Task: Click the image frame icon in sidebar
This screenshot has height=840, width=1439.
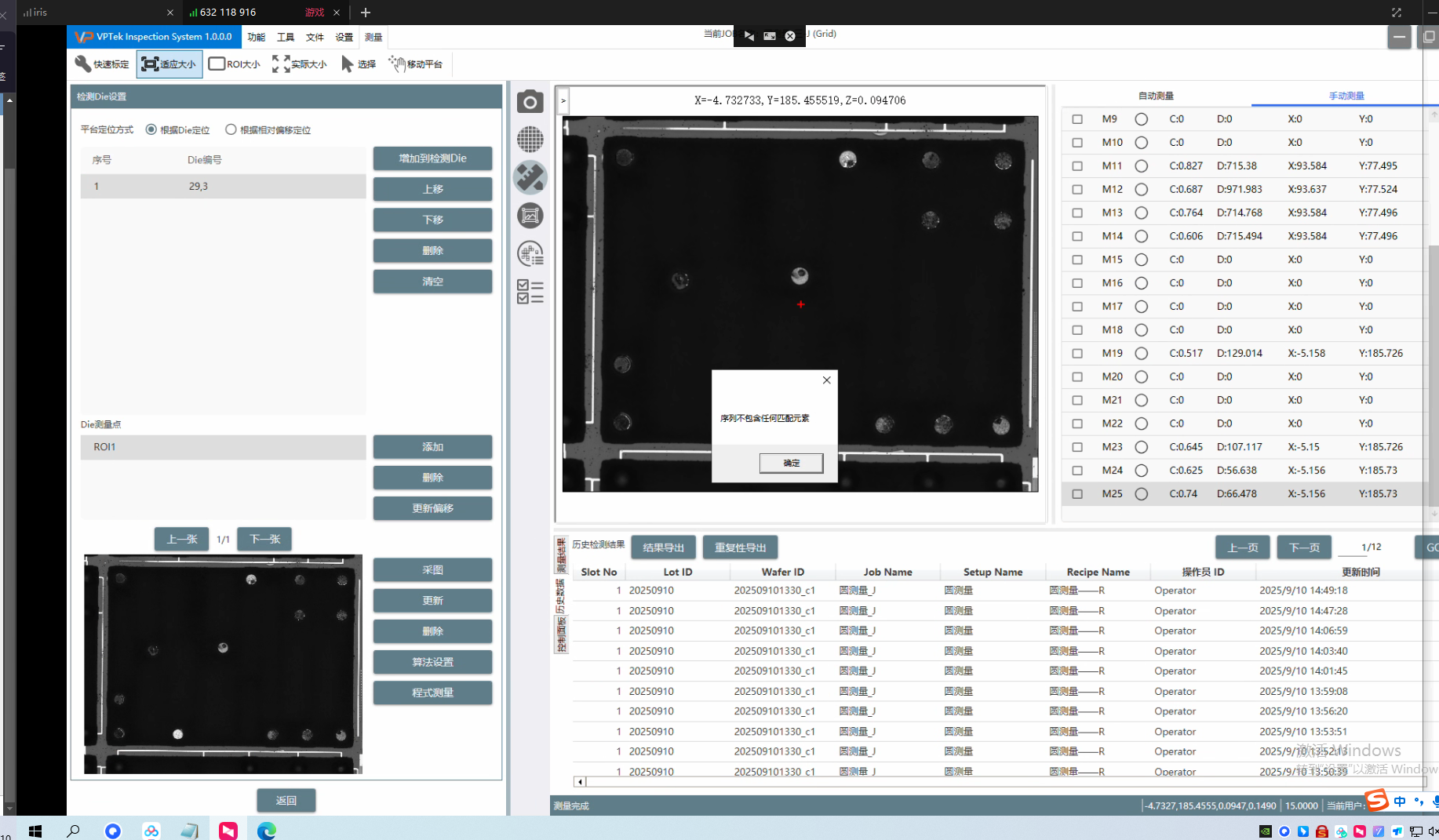Action: coord(530,216)
